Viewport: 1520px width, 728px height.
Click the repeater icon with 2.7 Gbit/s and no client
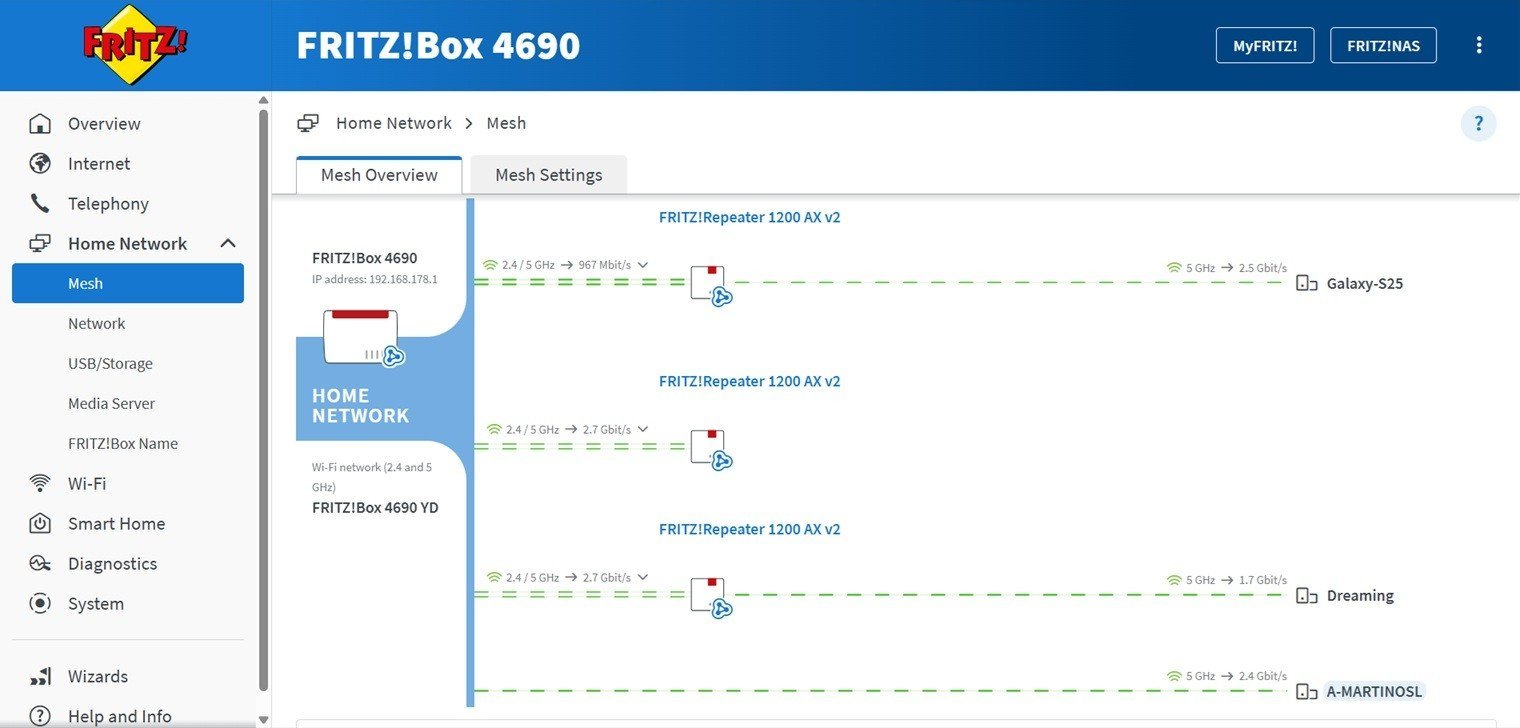710,448
